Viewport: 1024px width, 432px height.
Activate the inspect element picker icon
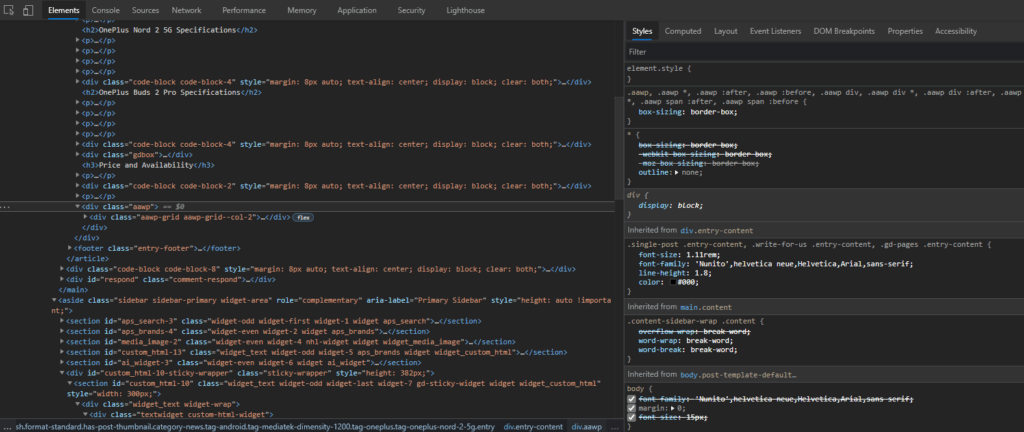[10, 10]
